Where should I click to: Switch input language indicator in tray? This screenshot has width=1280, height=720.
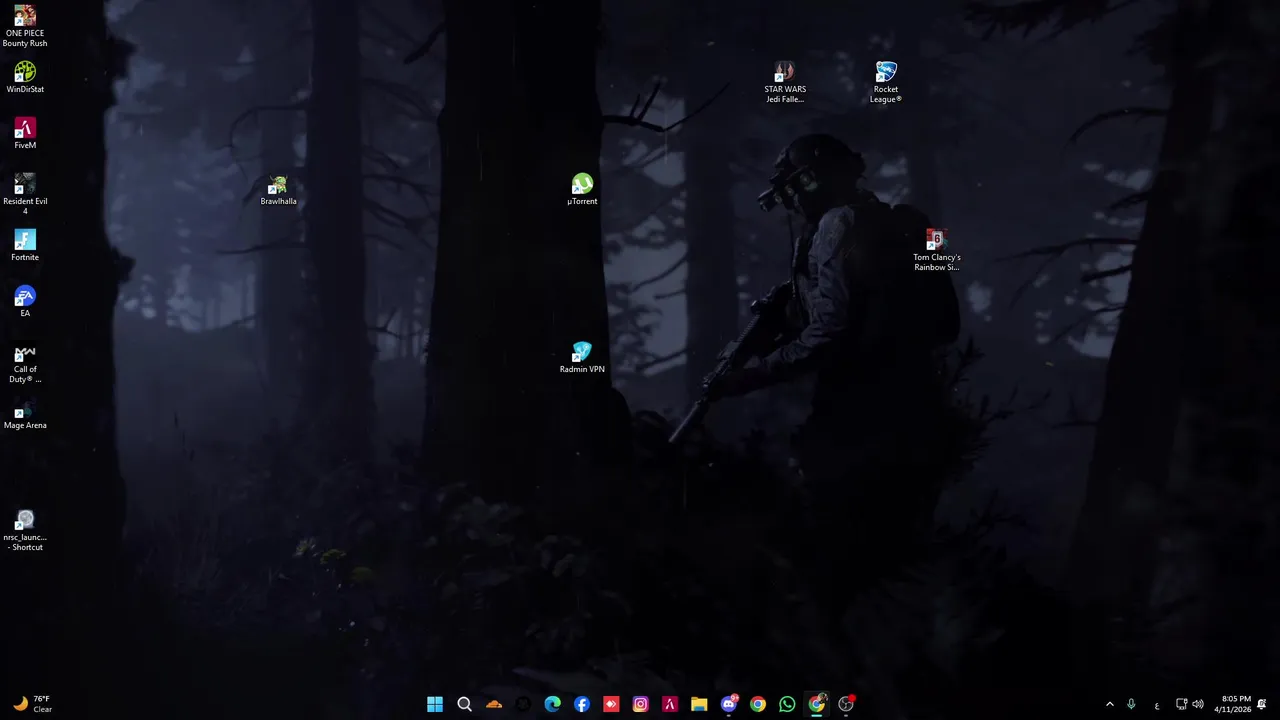[x=1157, y=704]
